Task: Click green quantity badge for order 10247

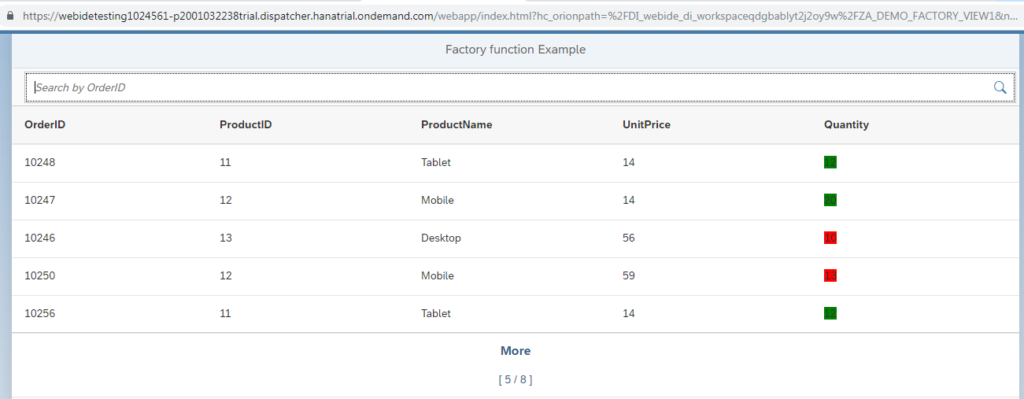Action: (x=830, y=200)
